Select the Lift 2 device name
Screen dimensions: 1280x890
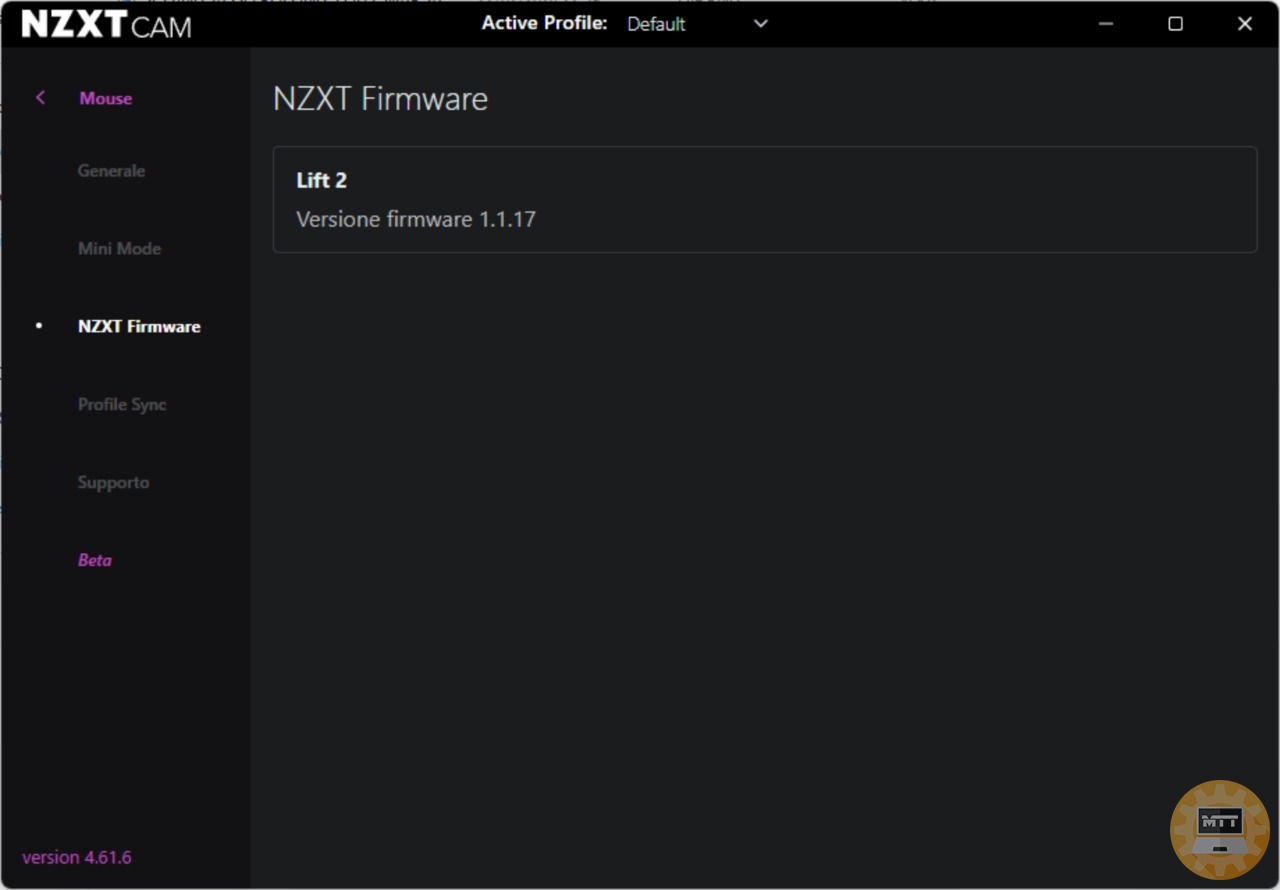[x=321, y=181]
